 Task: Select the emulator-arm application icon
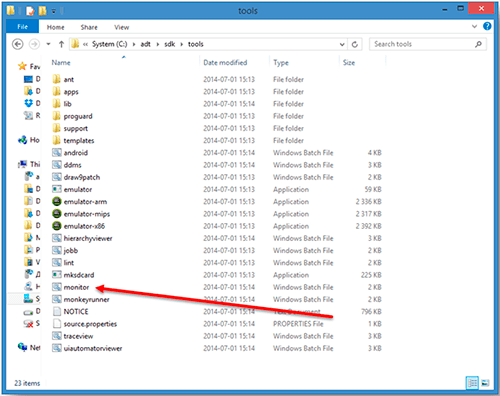pos(57,201)
